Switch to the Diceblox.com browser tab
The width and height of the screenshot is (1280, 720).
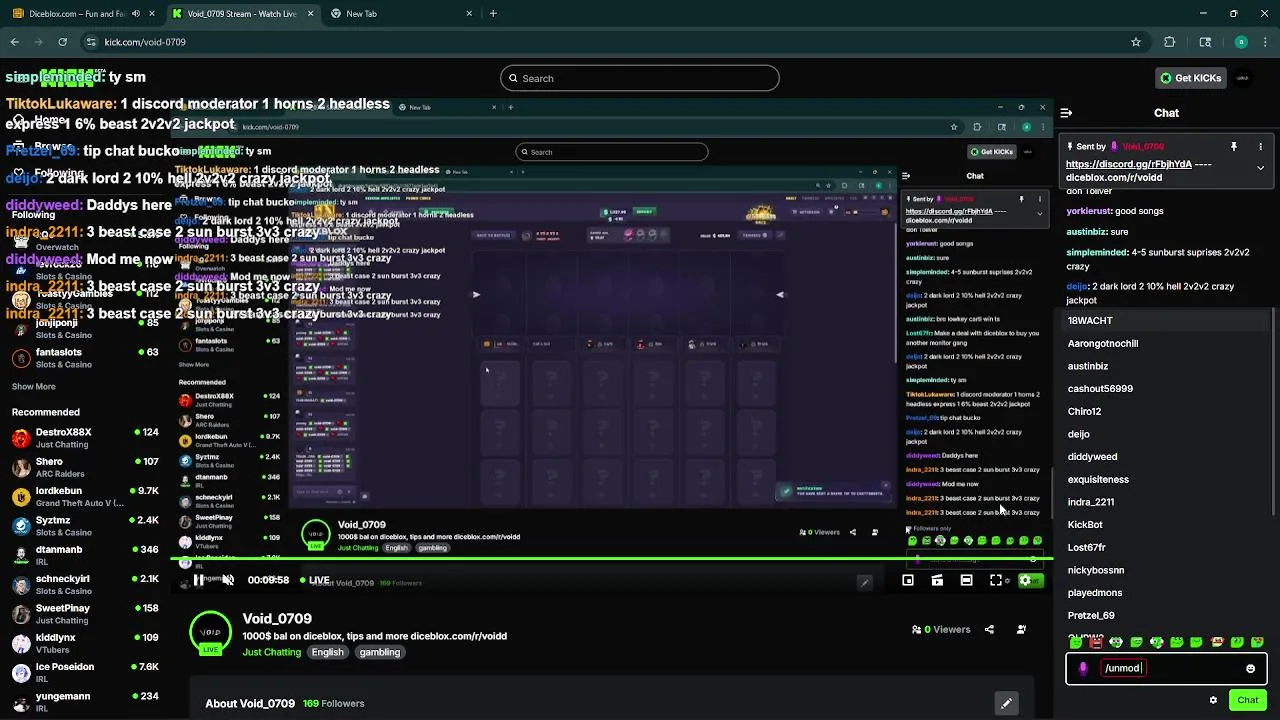click(x=84, y=14)
